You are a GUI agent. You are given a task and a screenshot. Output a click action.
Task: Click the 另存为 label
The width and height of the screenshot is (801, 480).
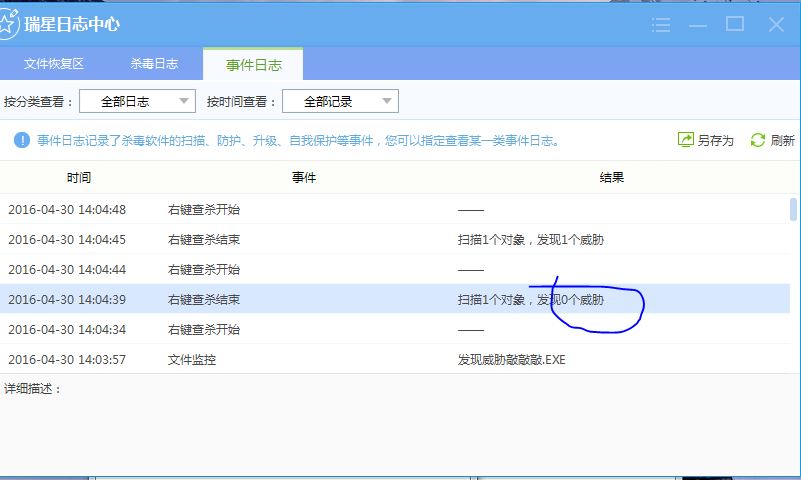(716, 140)
